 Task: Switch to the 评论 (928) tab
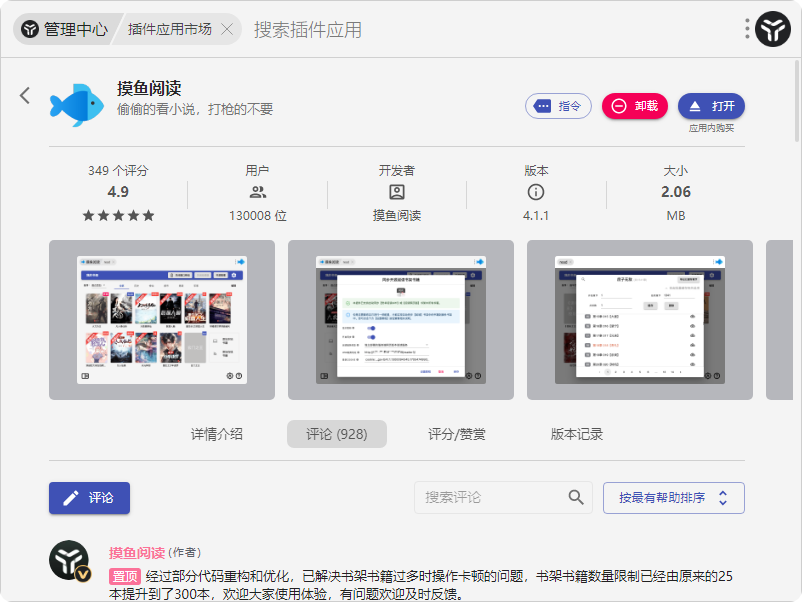tap(337, 434)
